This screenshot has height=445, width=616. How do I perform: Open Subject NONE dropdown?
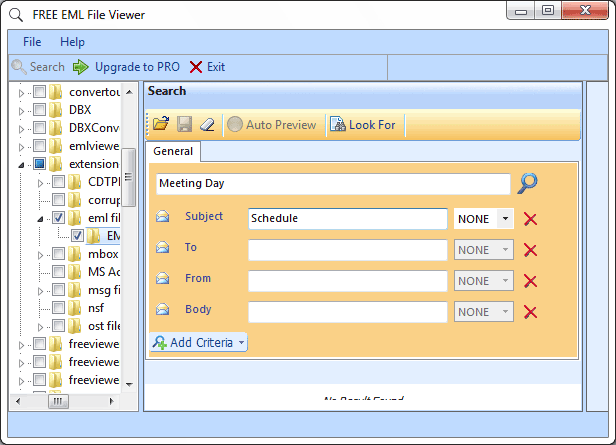[484, 219]
